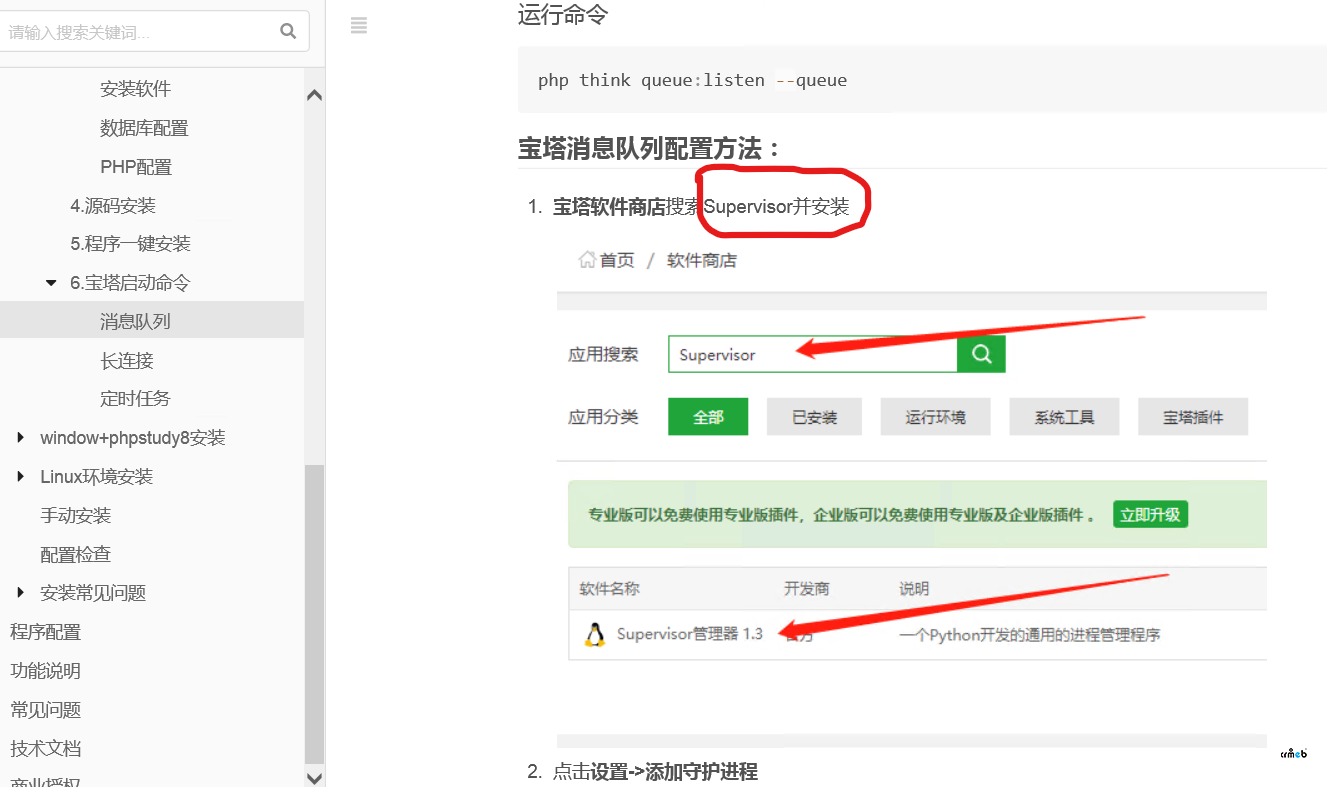Open the 技术文档 section
This screenshot has height=787, width=1327.
45,748
